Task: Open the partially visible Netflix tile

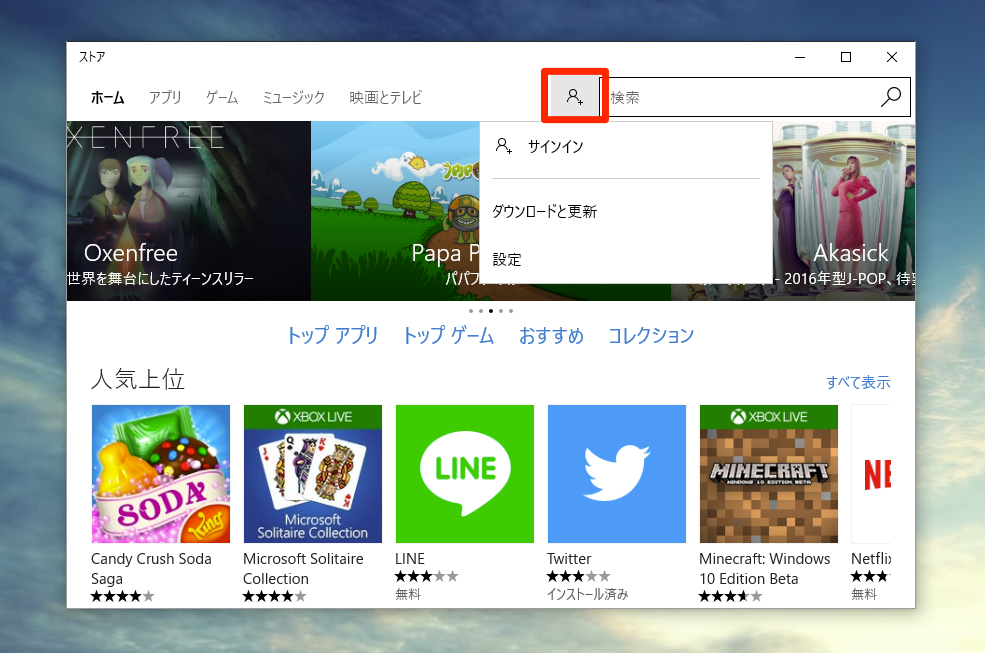Action: (871, 474)
